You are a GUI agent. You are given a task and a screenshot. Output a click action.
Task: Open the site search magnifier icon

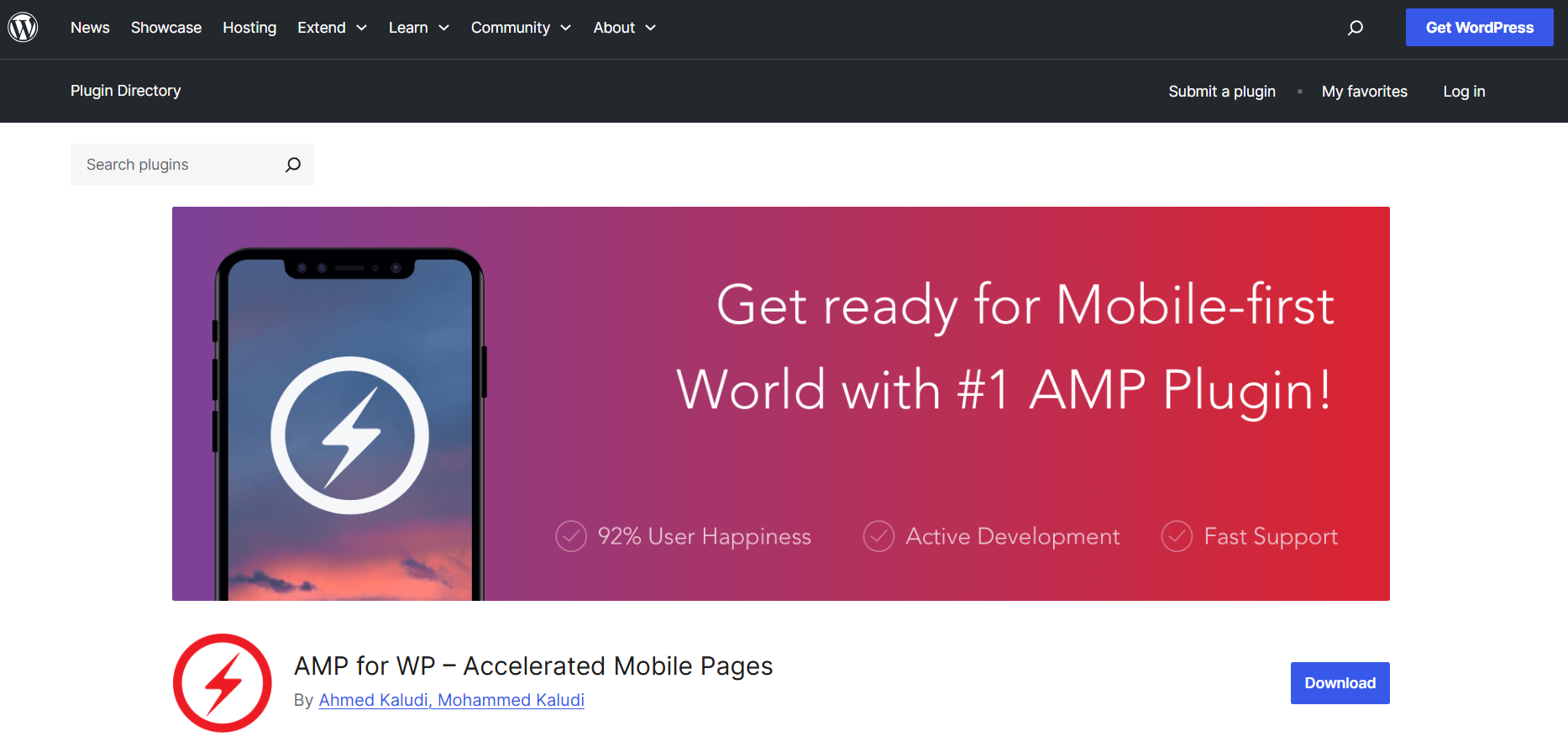[x=1355, y=28]
